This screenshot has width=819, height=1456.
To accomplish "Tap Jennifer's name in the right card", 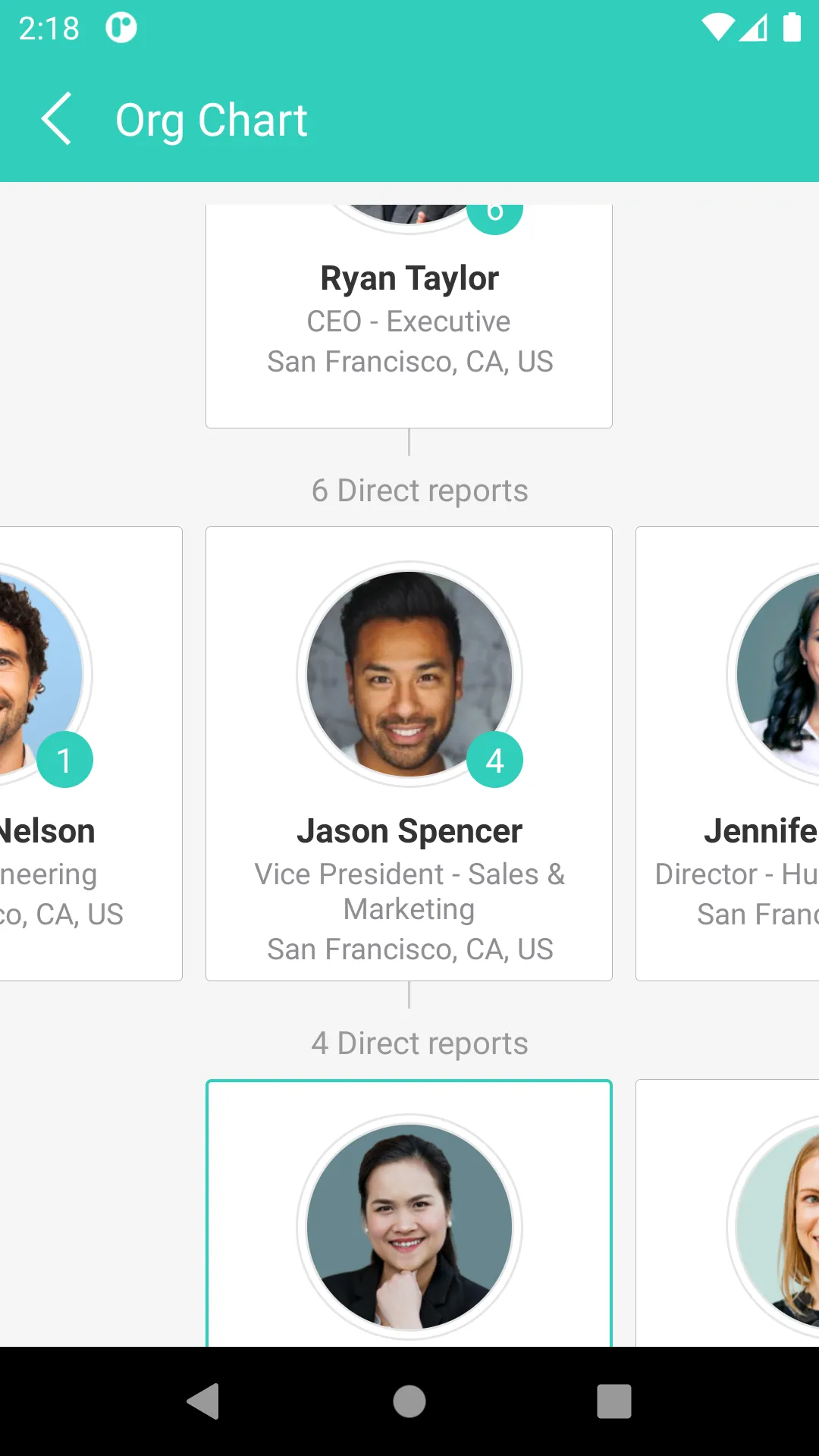I will [761, 831].
